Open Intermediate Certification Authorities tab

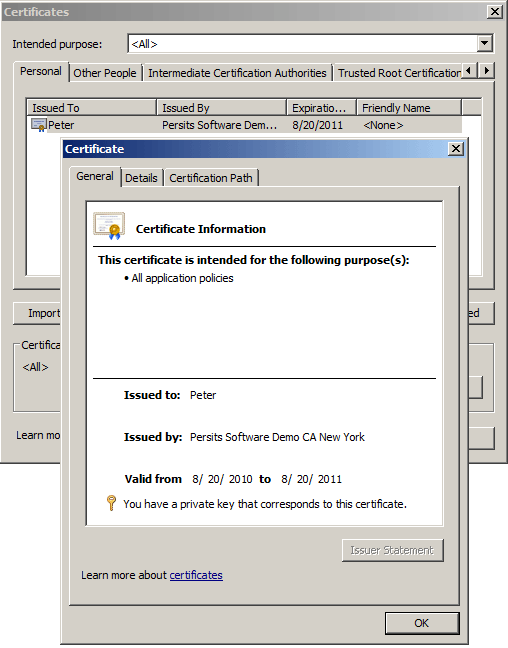tap(237, 73)
